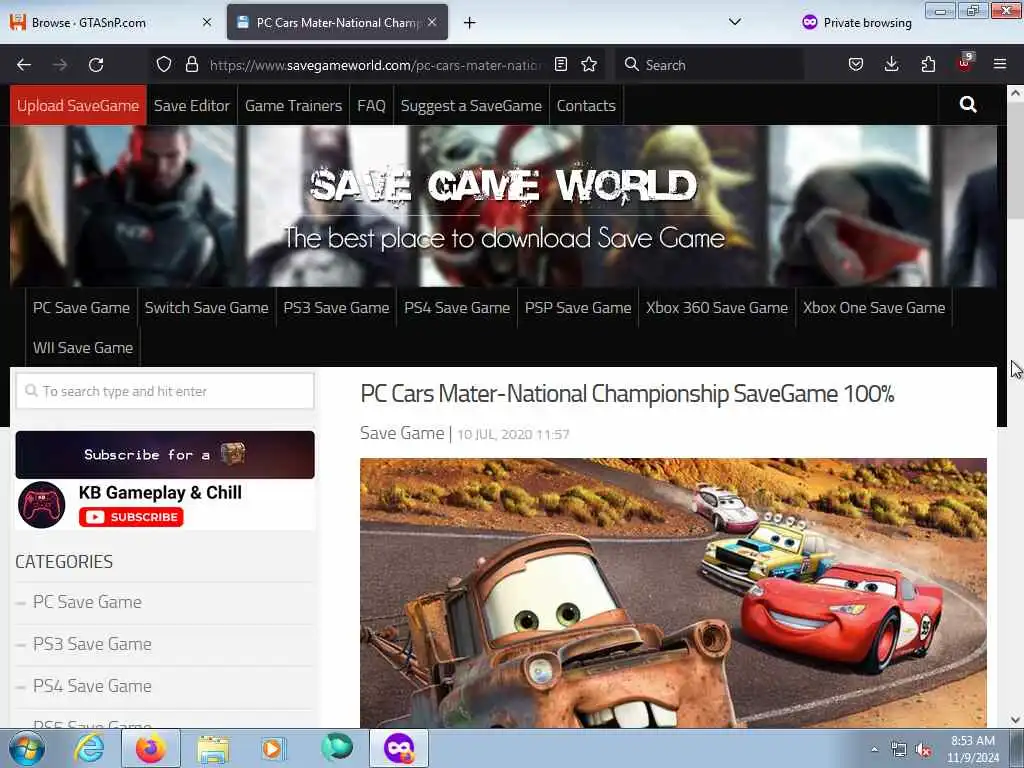Click the article title PC Cars Mater-National
Image resolution: width=1024 pixels, height=768 pixels.
pos(627,394)
